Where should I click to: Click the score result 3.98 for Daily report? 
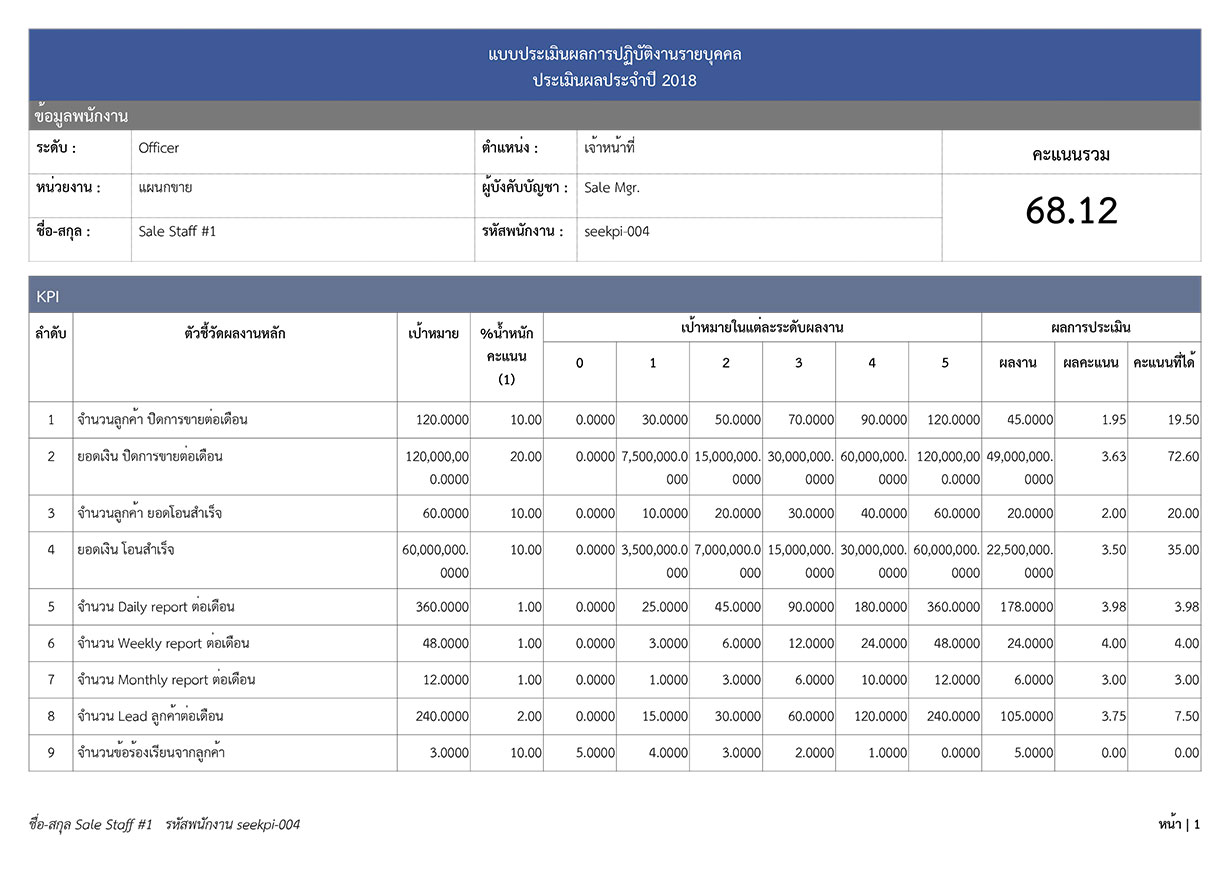pyautogui.click(x=1113, y=607)
